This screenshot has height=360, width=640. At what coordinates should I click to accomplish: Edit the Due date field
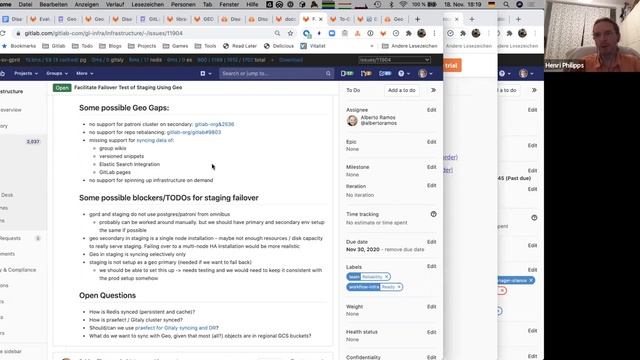431,242
